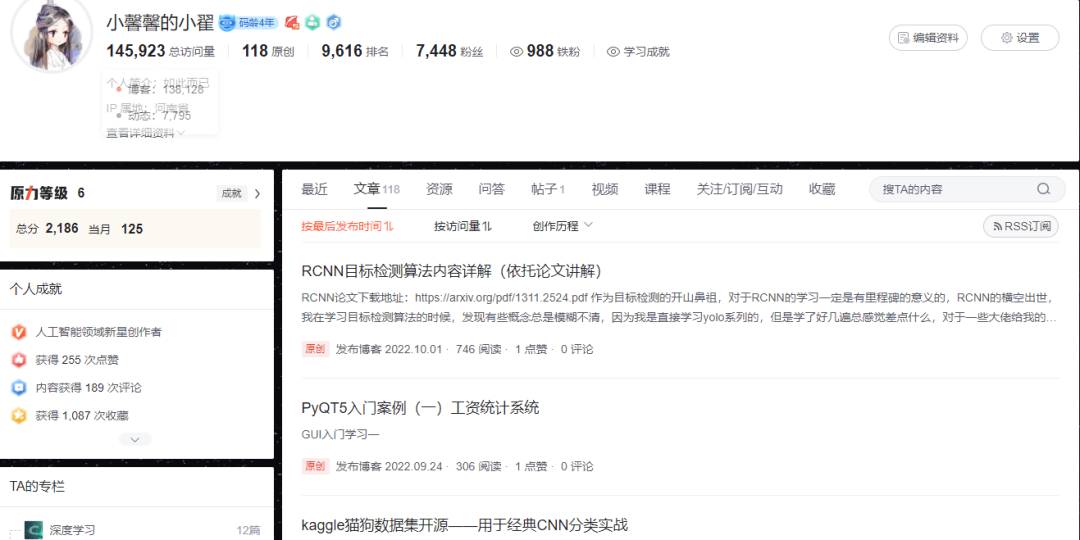This screenshot has height=540, width=1080.
Task: Expand 查看详细资料 details
Action: (x=145, y=134)
